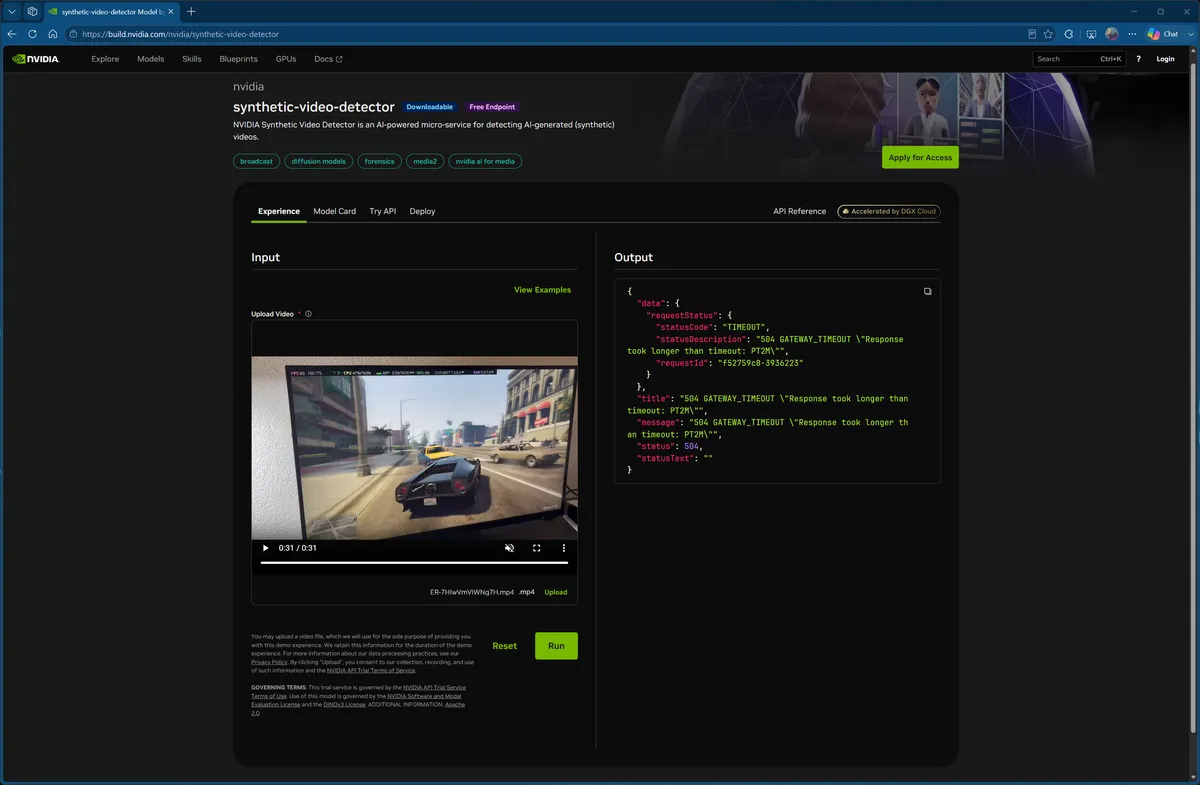
Task: Select the diffusion models tag
Action: [x=318, y=161]
